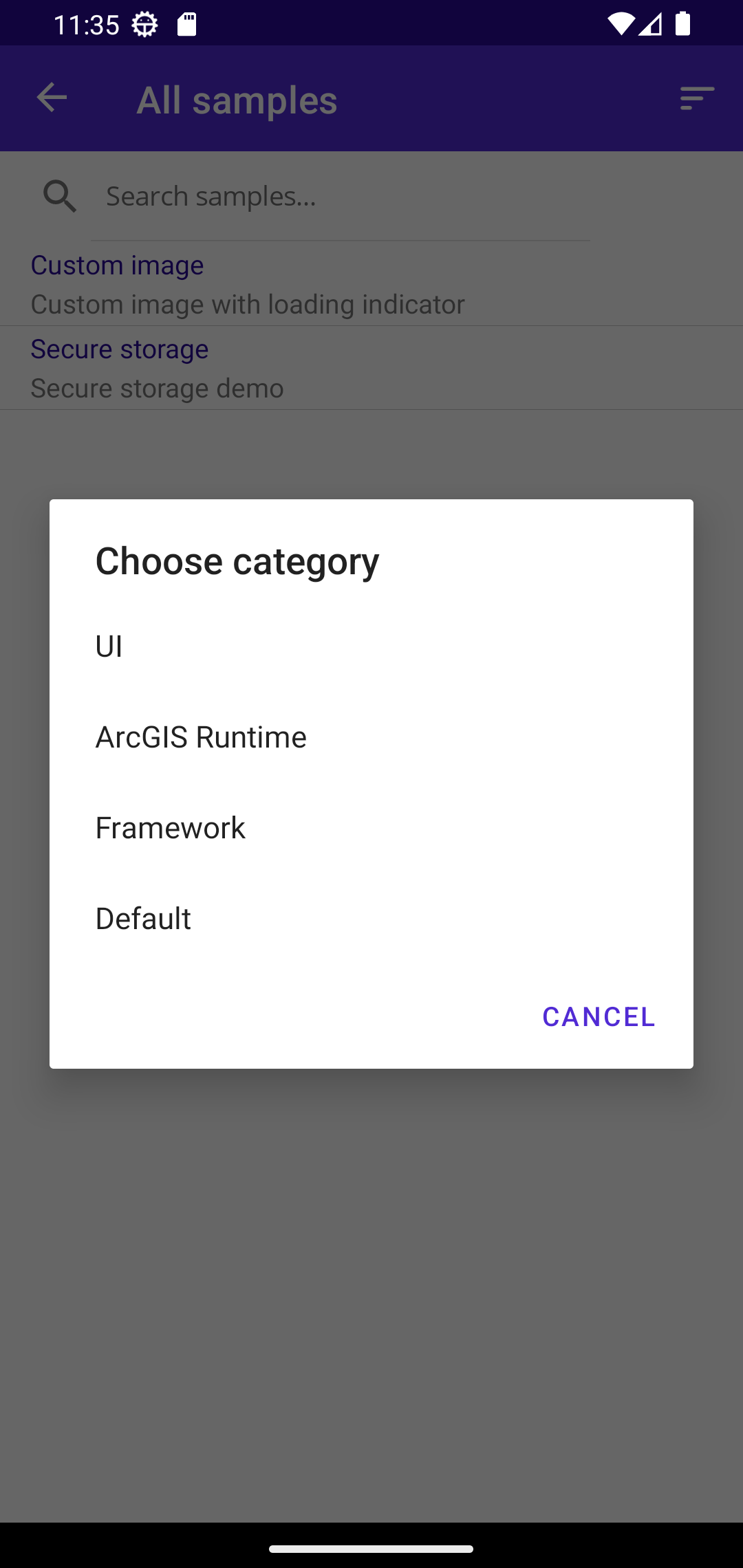The width and height of the screenshot is (743, 1568).
Task: Open the sort/filter icon in the header
Action: [697, 98]
